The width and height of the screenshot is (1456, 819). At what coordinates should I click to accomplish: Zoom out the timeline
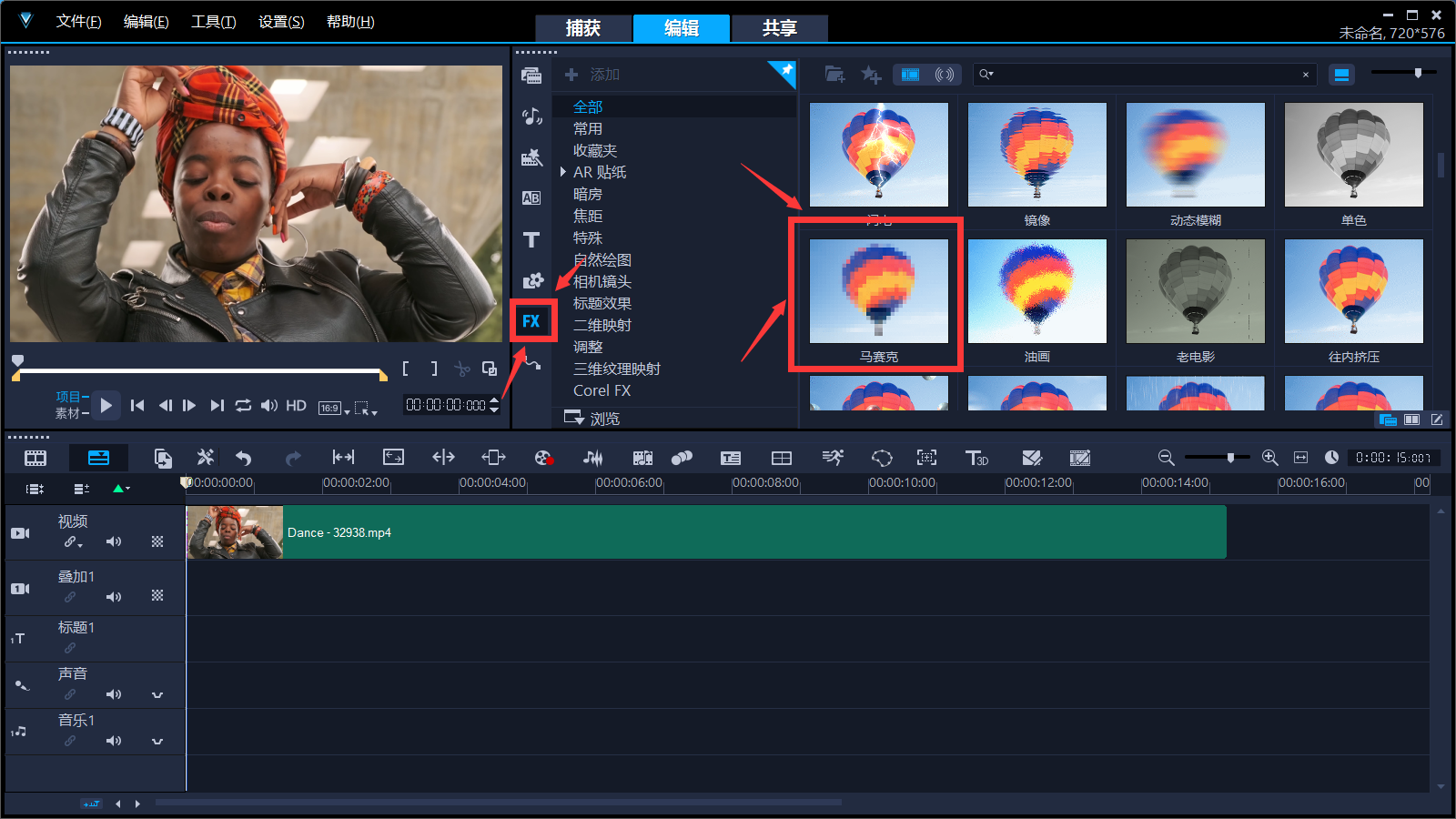[x=1166, y=458]
